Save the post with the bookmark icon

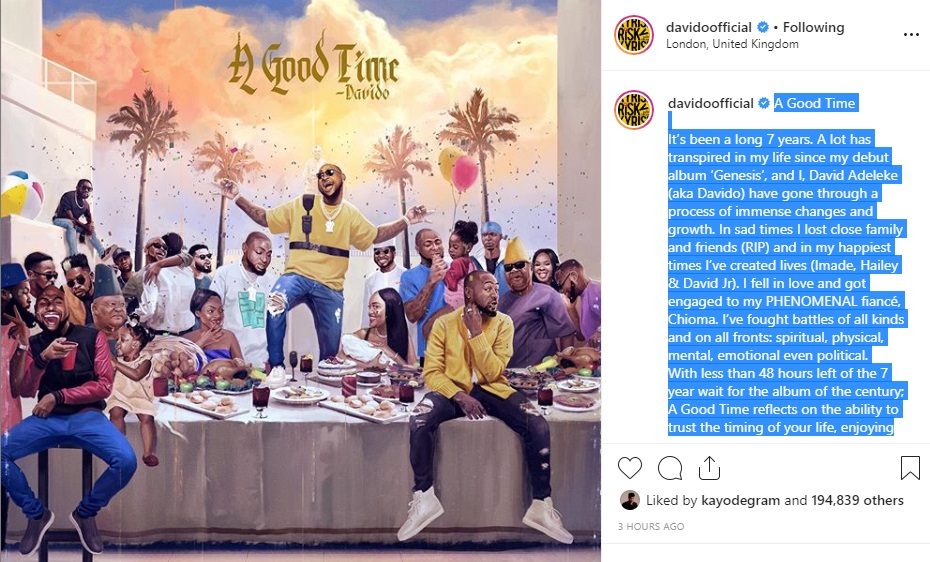pyautogui.click(x=910, y=468)
